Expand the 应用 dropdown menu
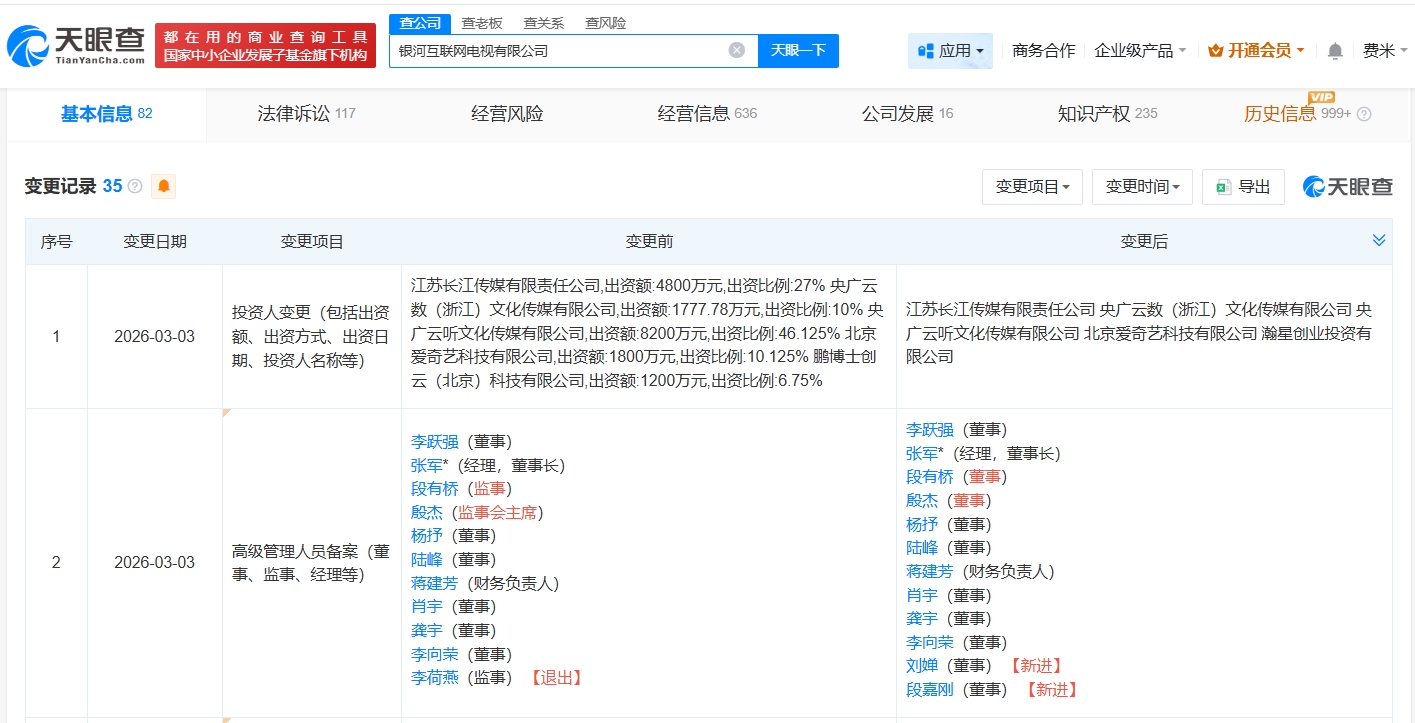This screenshot has height=723, width=1415. pyautogui.click(x=950, y=51)
